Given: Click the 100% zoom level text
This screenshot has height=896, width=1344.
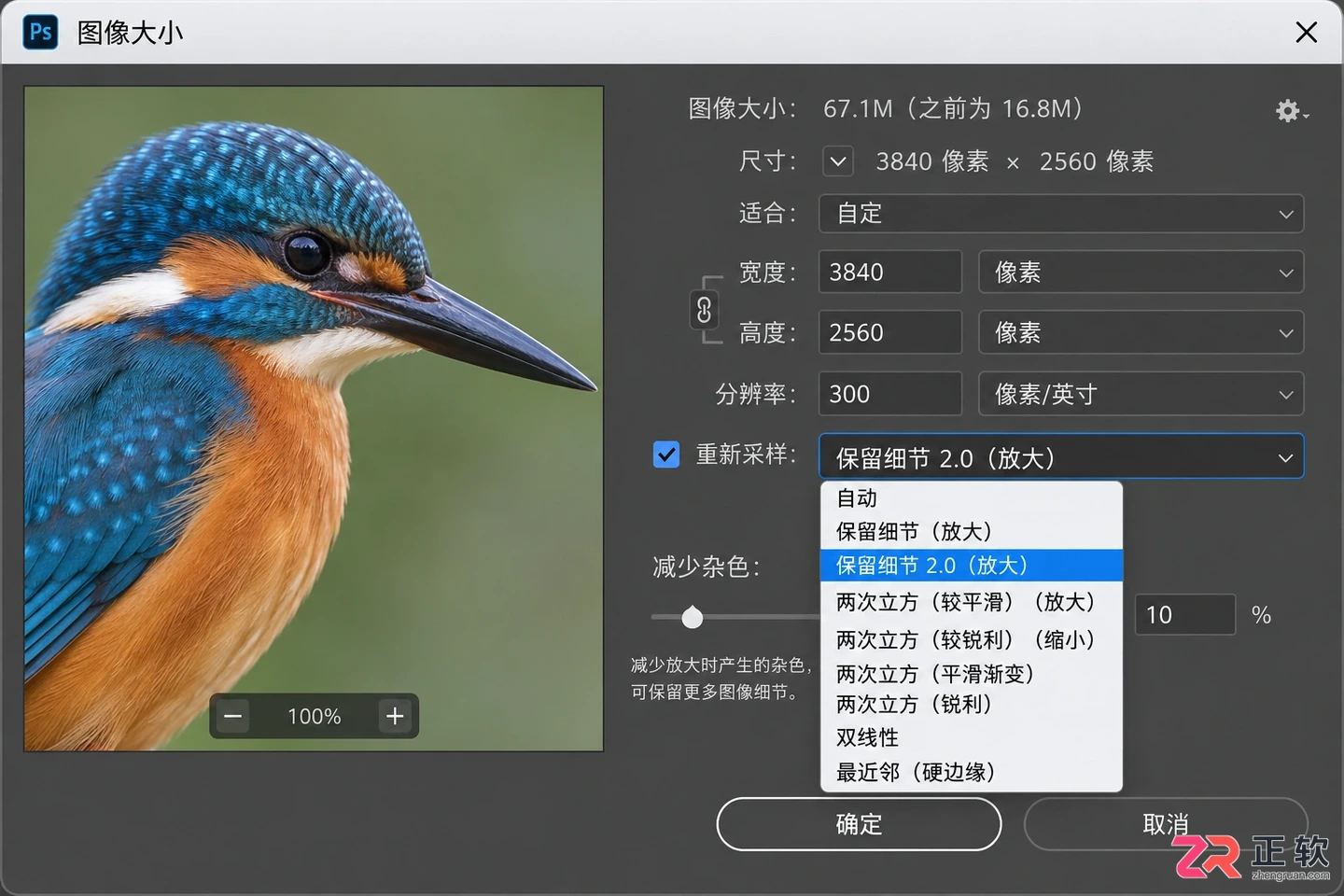Looking at the screenshot, I should click(x=314, y=716).
